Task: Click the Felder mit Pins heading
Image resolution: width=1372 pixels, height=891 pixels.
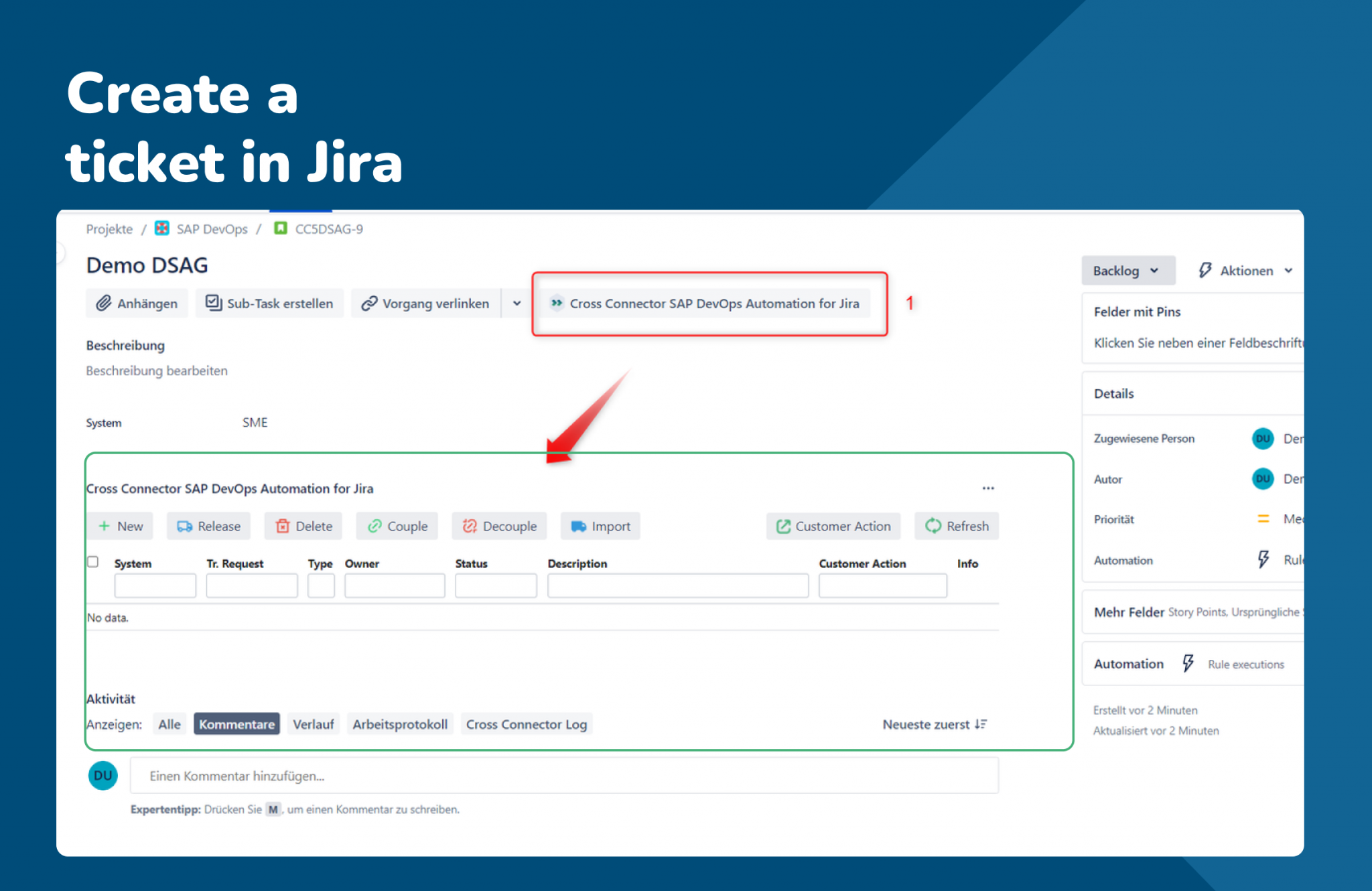Action: [1137, 312]
